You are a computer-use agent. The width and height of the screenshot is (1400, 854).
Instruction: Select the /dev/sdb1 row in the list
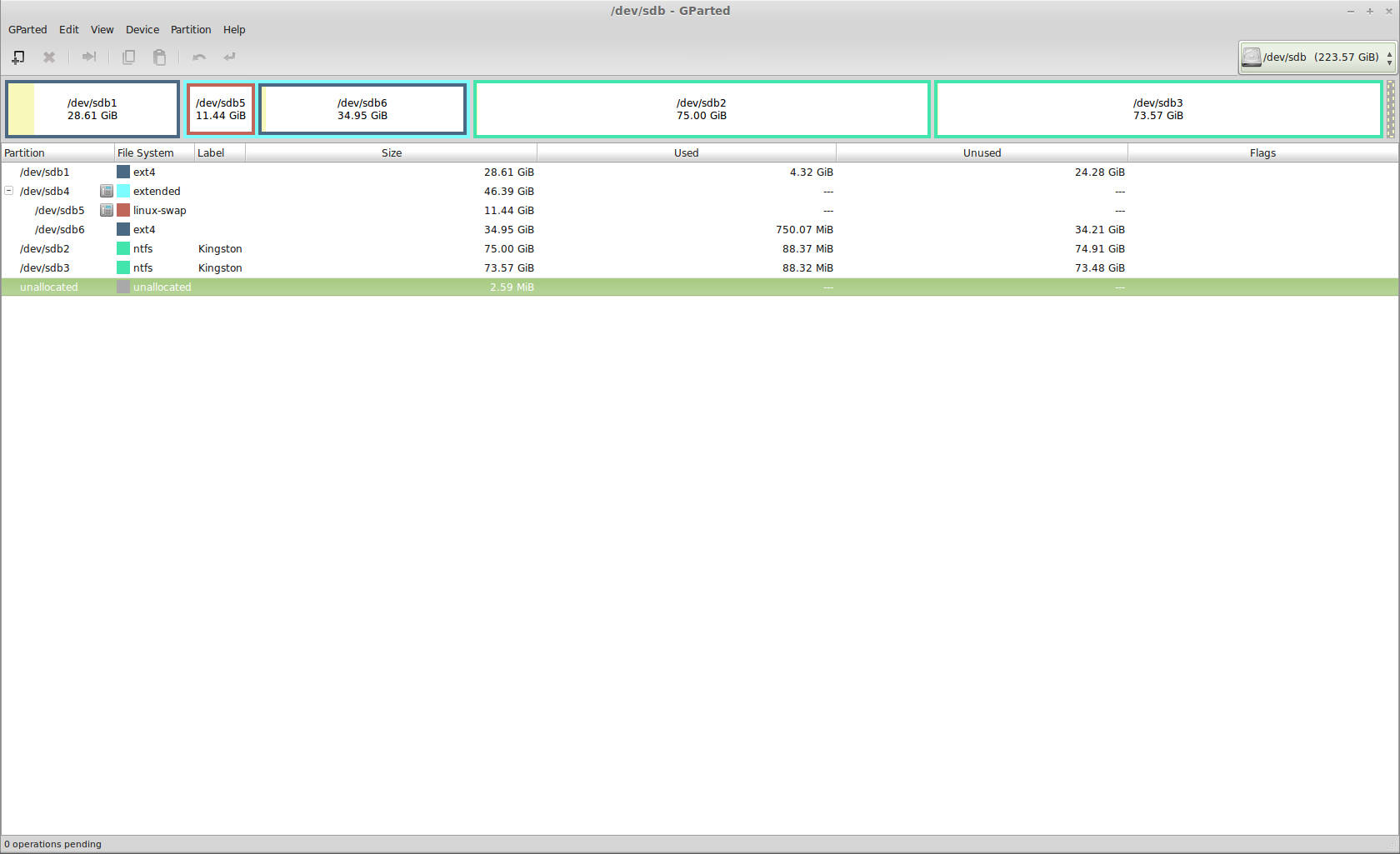(x=700, y=172)
